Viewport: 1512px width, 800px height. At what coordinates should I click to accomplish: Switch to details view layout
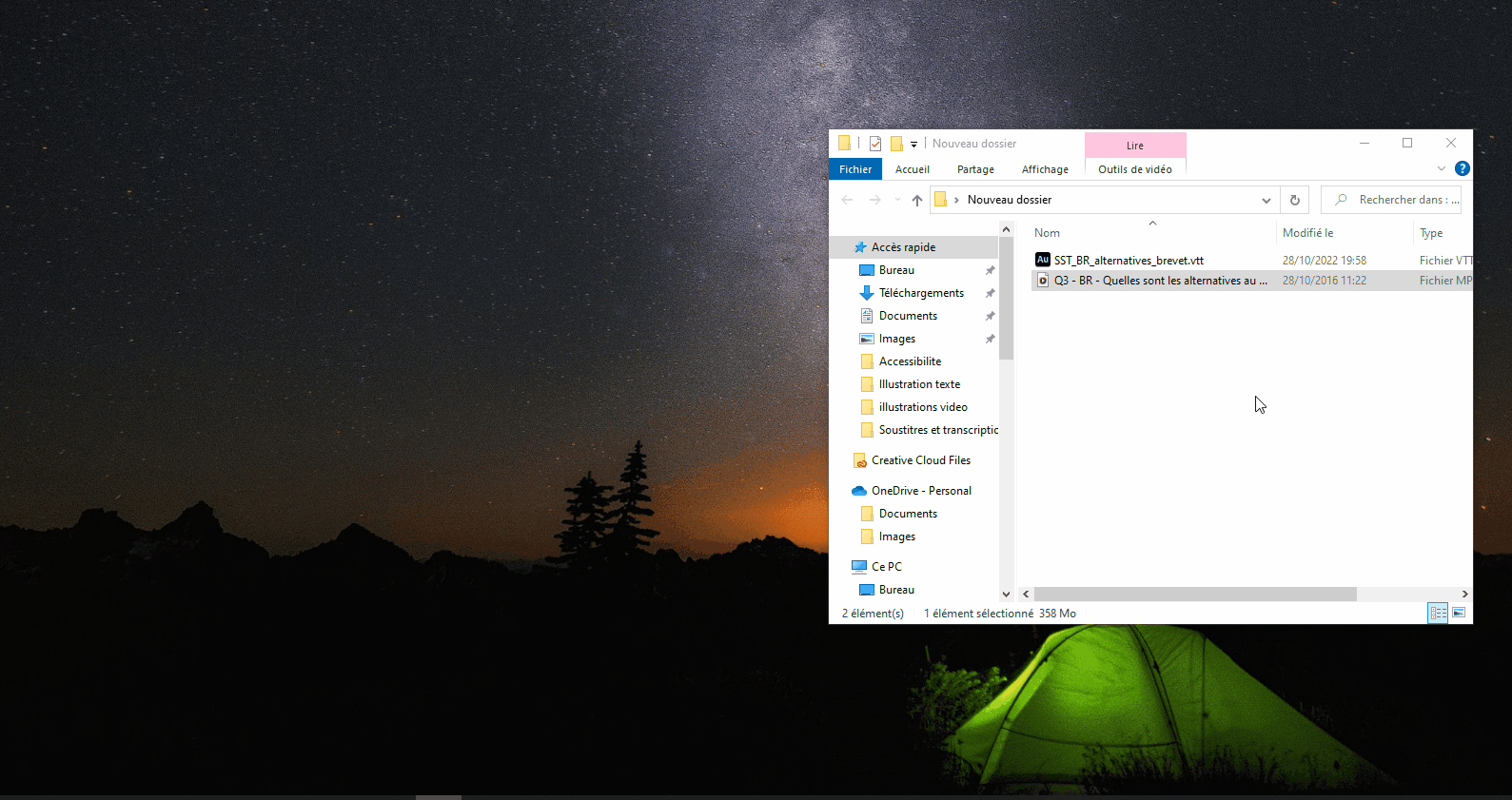click(1438, 613)
